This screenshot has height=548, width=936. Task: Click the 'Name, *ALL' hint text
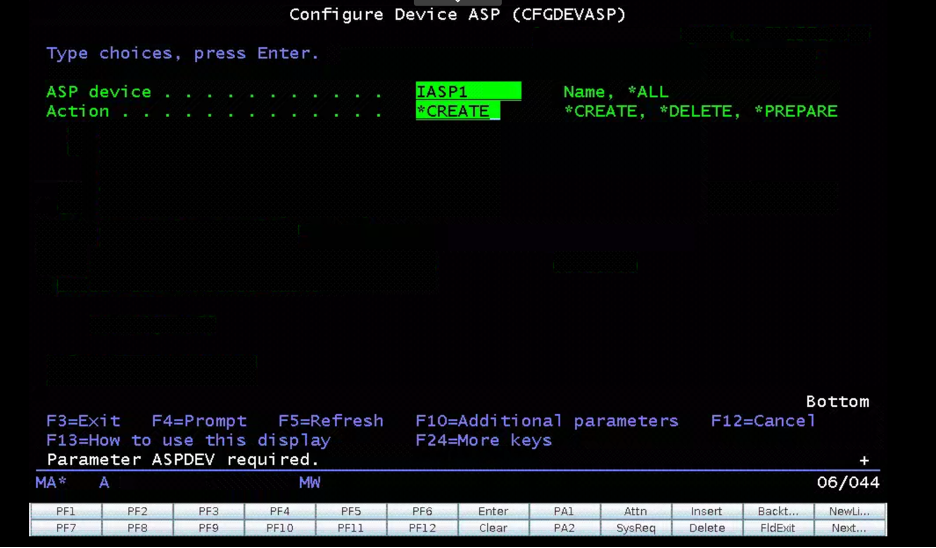[616, 92]
